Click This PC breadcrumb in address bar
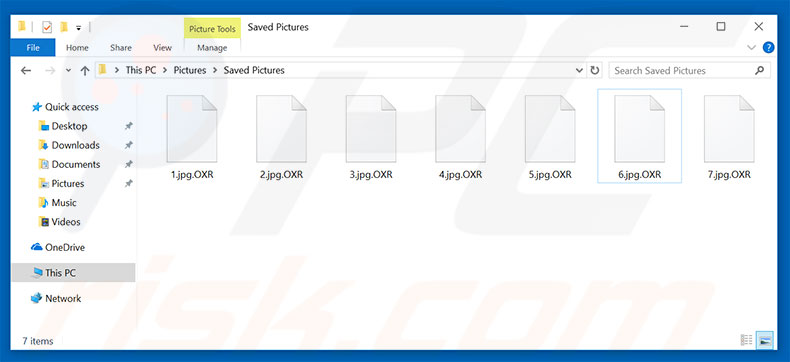This screenshot has width=790, height=362. click(x=141, y=70)
